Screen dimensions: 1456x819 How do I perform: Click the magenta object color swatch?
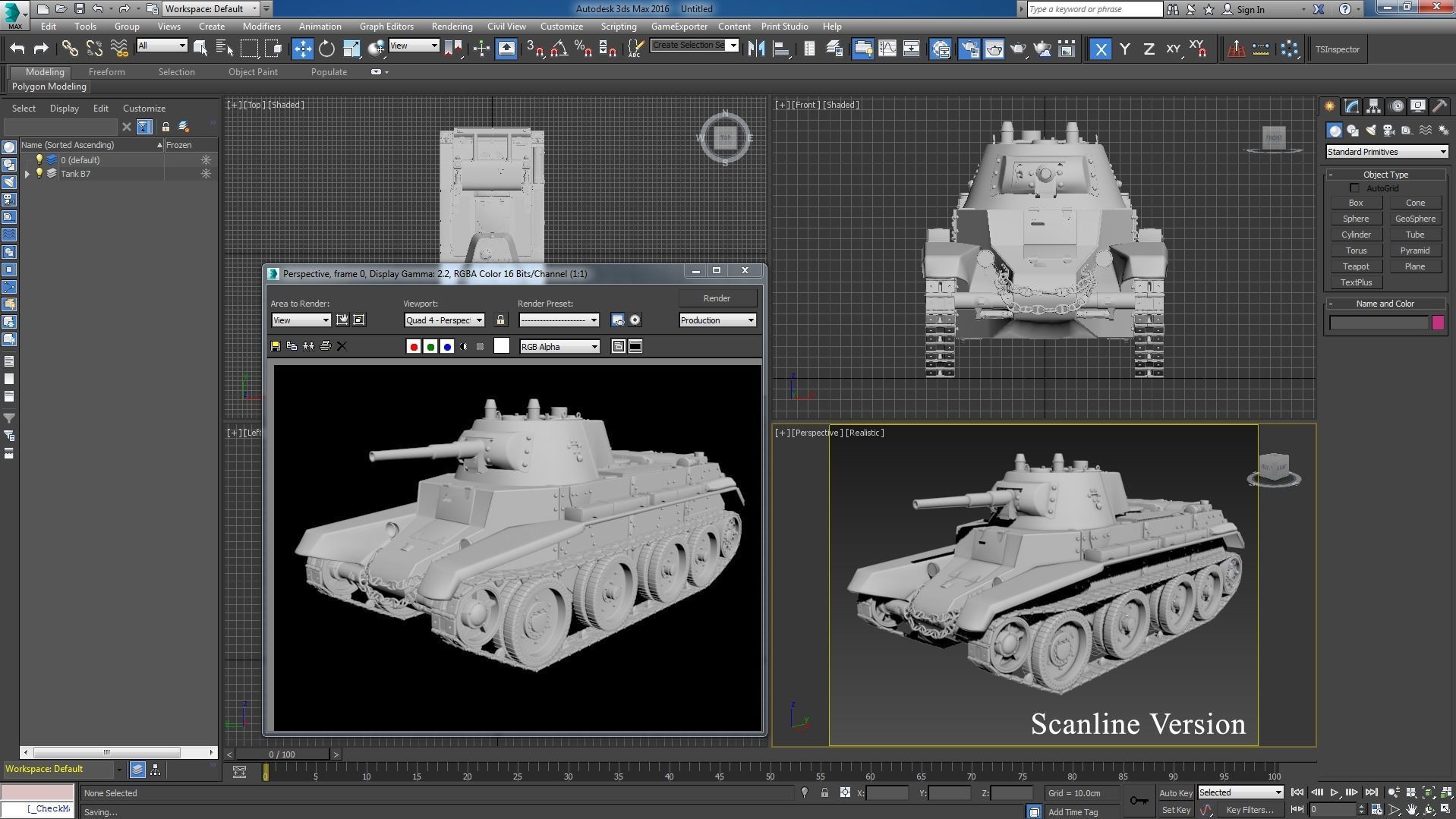1438,323
